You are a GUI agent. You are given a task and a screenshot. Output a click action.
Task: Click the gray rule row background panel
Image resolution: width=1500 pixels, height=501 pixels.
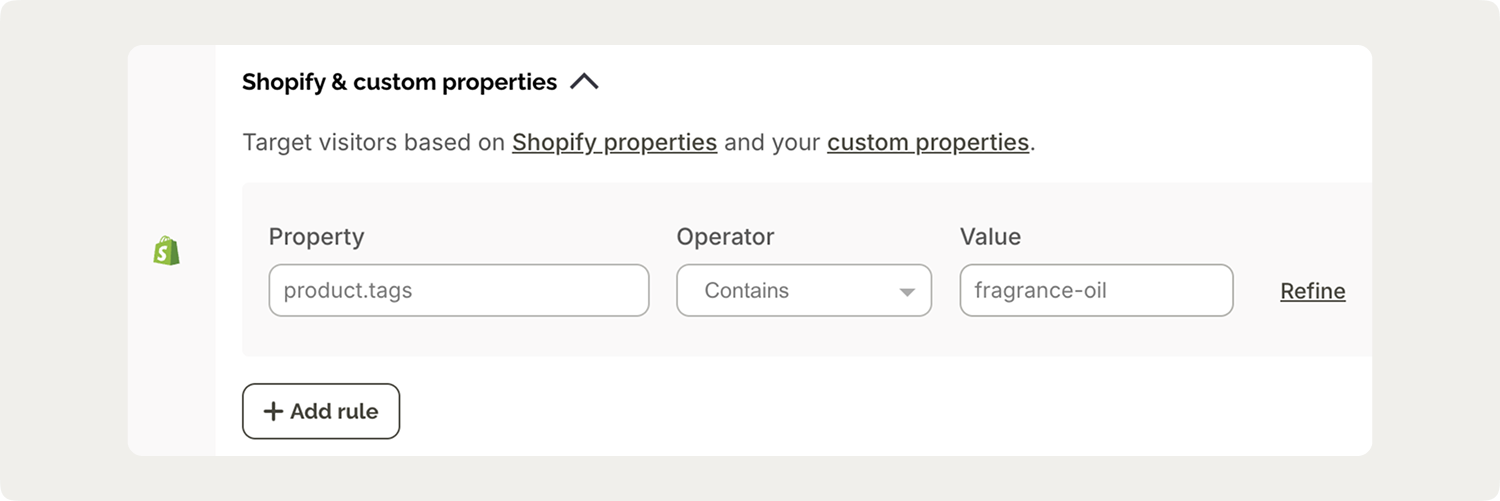click(800, 340)
